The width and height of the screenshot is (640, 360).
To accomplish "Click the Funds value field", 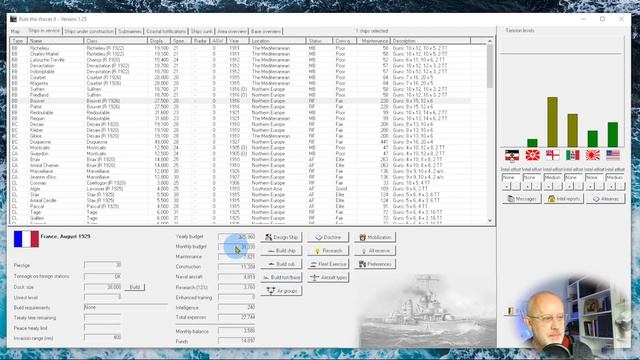I will click(x=237, y=341).
